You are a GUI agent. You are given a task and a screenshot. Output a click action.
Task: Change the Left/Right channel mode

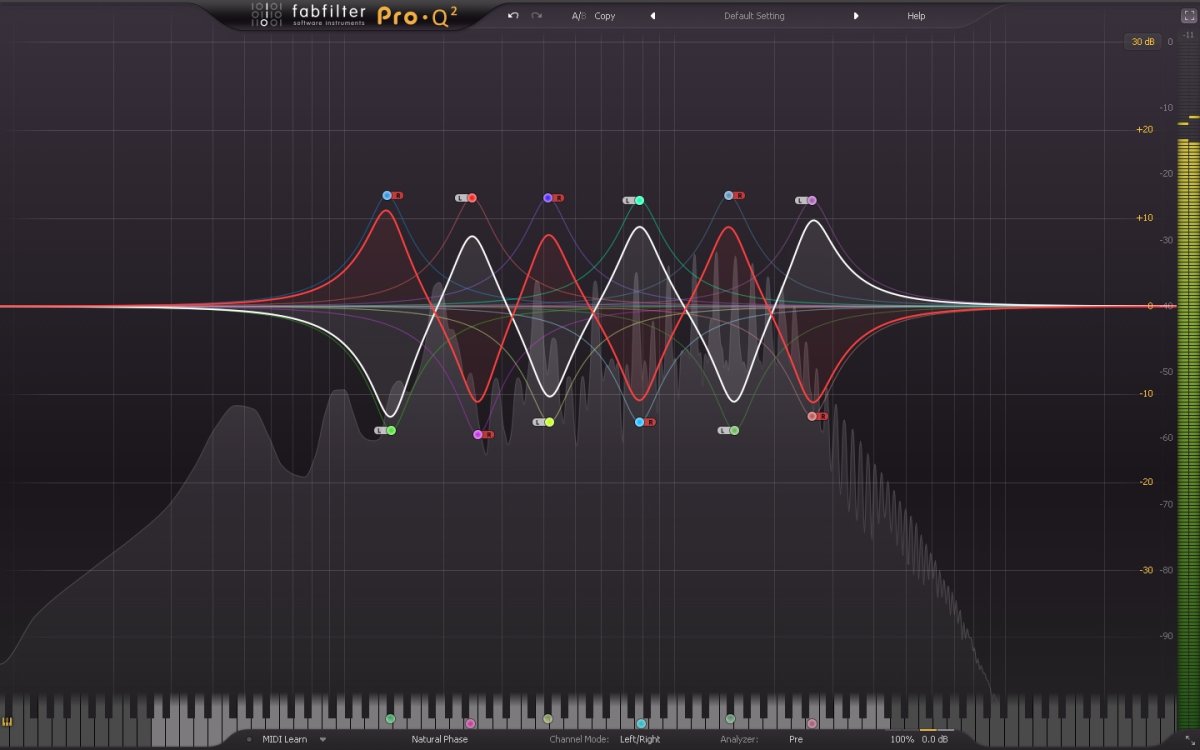(640, 739)
